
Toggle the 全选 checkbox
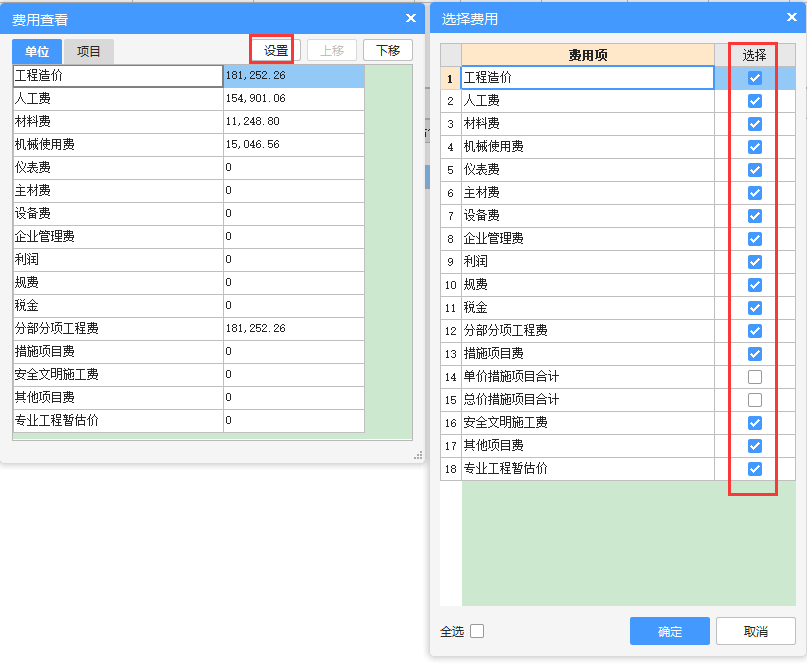[x=477, y=631]
